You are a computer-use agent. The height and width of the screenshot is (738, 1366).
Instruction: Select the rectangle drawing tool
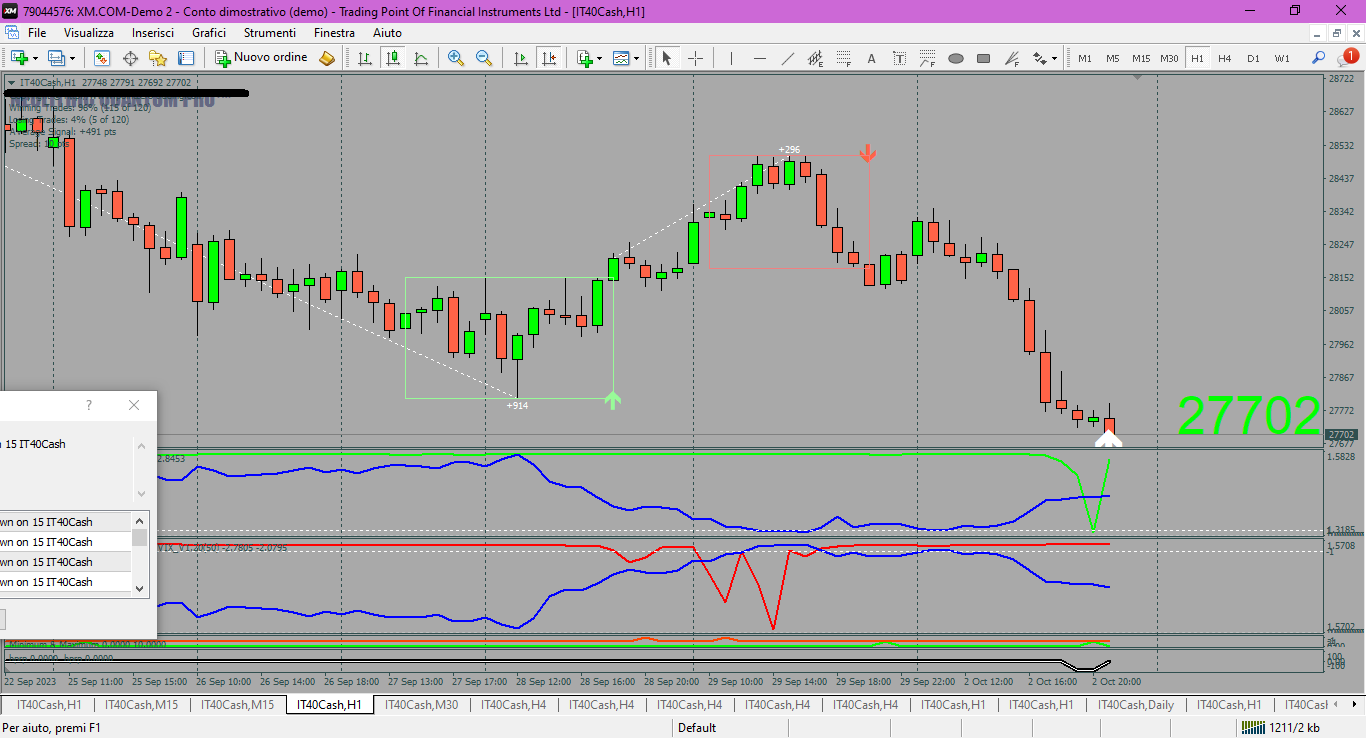tap(983, 58)
